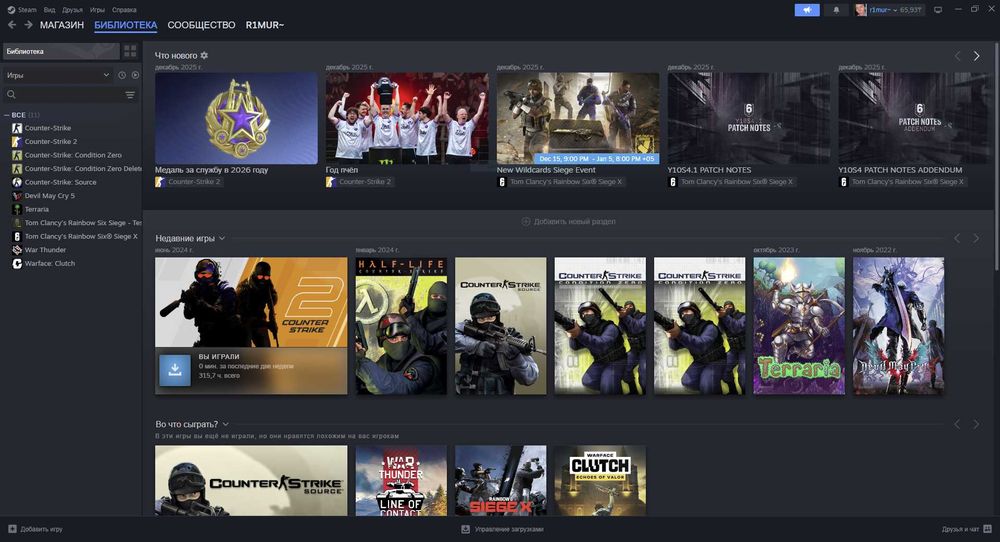Click the Terraria icon in the sidebar
The height and width of the screenshot is (542, 1000).
[x=17, y=209]
